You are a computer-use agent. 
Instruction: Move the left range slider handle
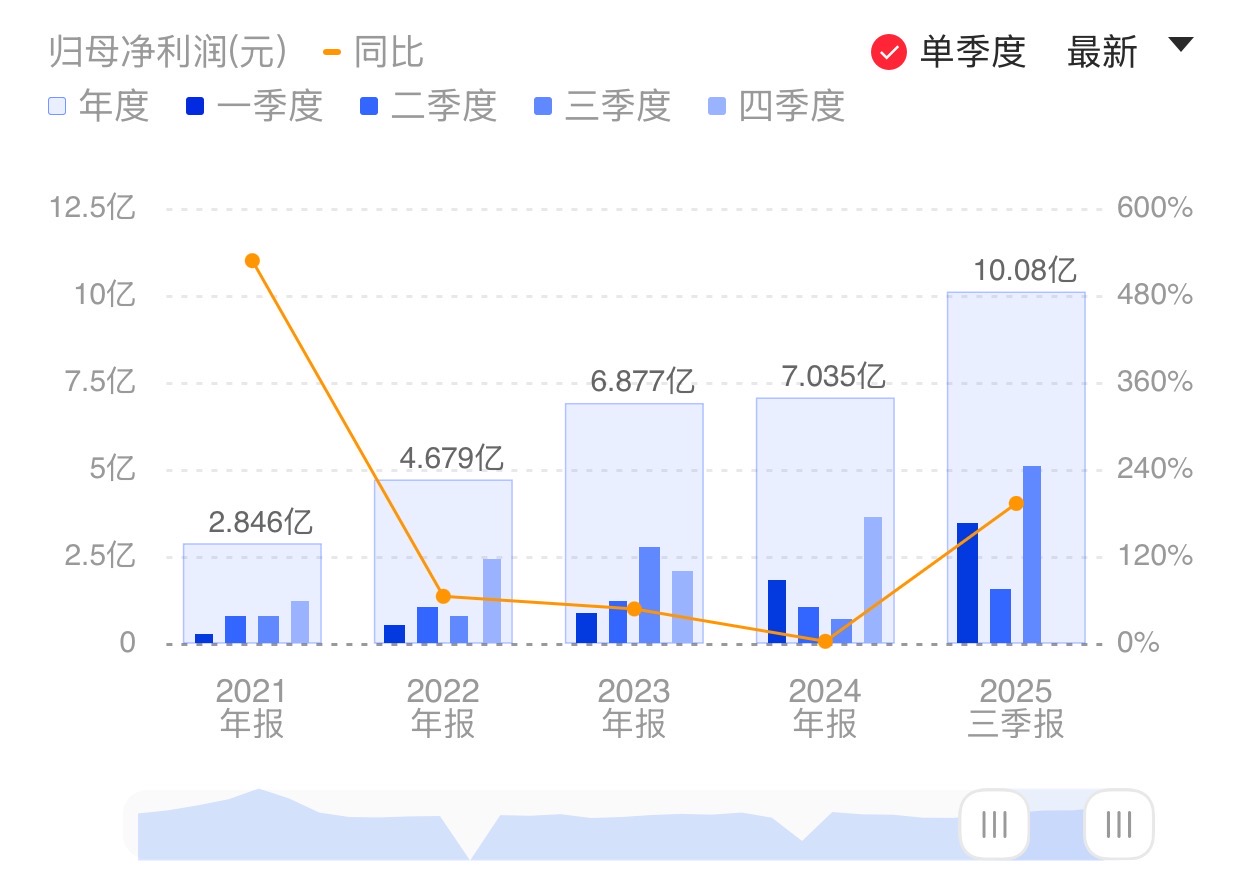(x=994, y=824)
